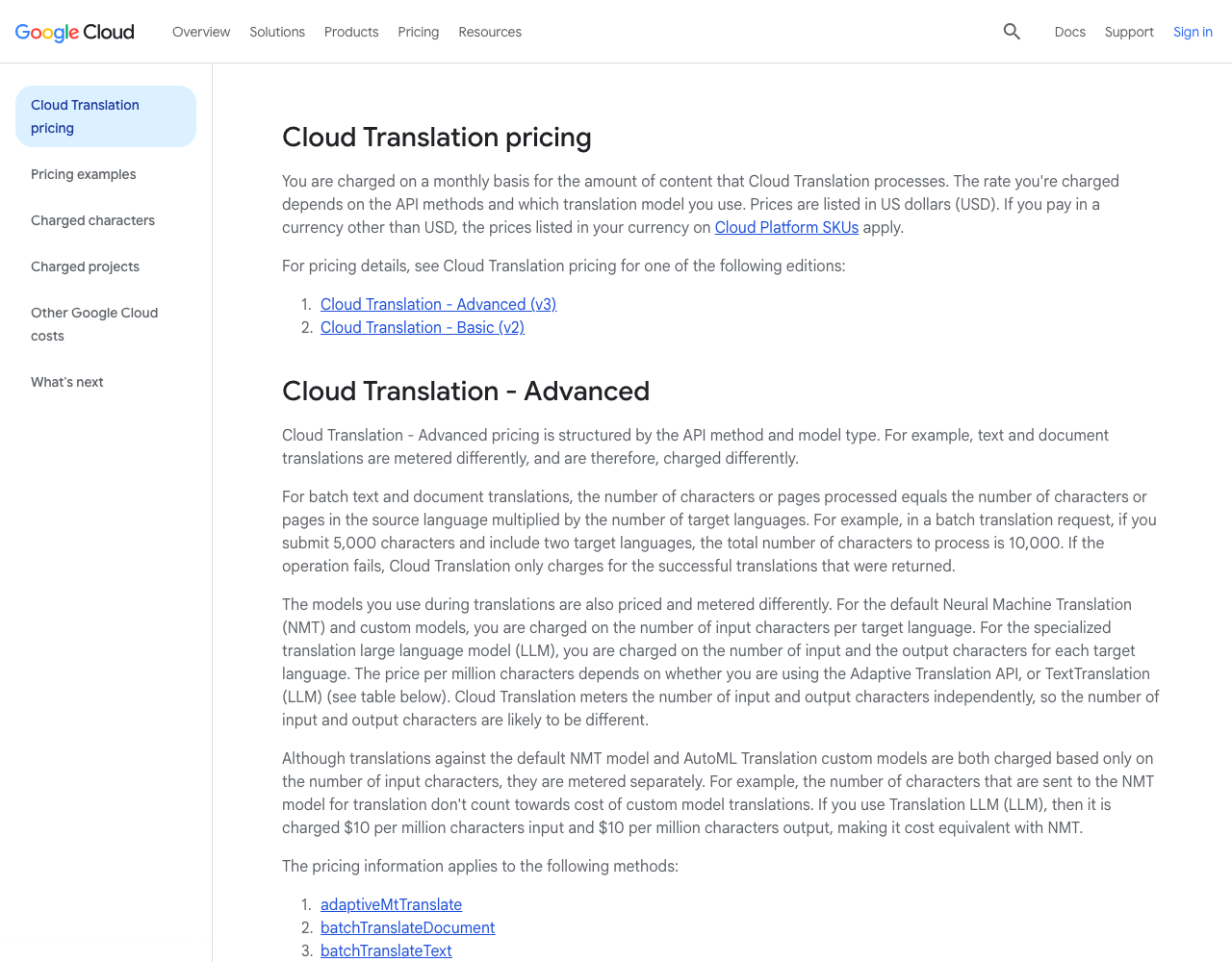1232x962 pixels.
Task: Click the sentence beginning "For pricing details, see"
Action: [x=564, y=266]
